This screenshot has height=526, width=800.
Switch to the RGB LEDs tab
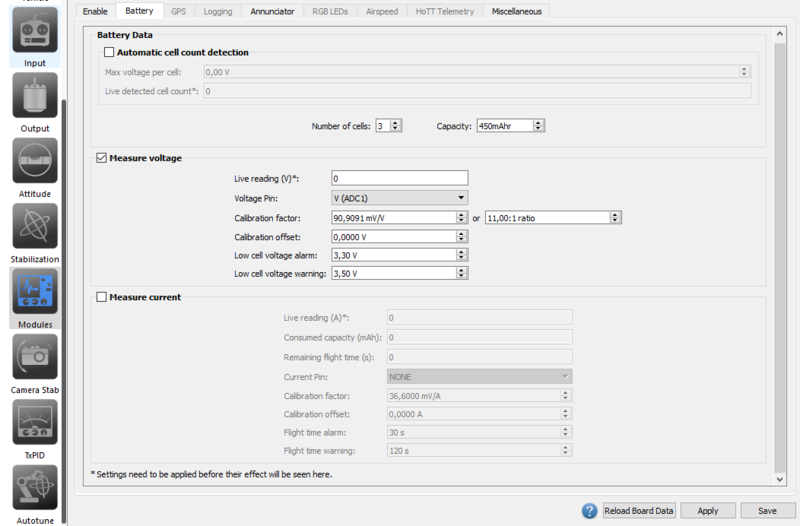pos(330,11)
